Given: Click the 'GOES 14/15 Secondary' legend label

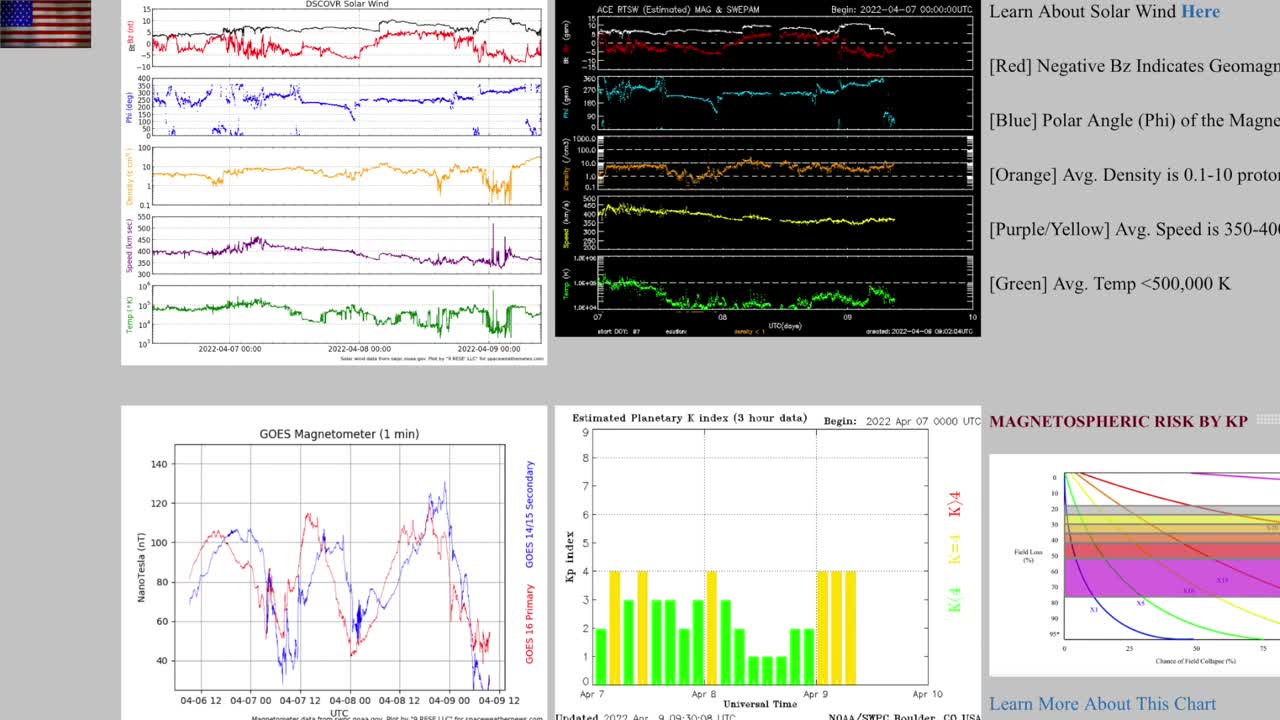Looking at the screenshot, I should 530,514.
